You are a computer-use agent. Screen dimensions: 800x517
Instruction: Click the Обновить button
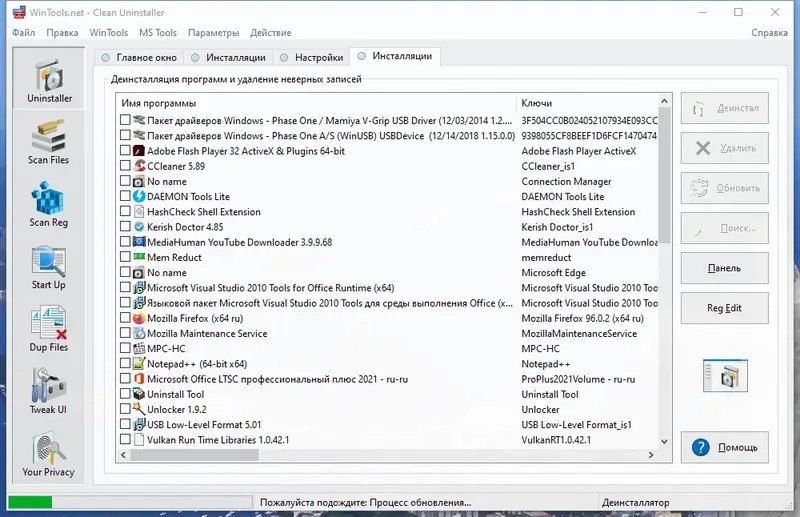(x=724, y=188)
